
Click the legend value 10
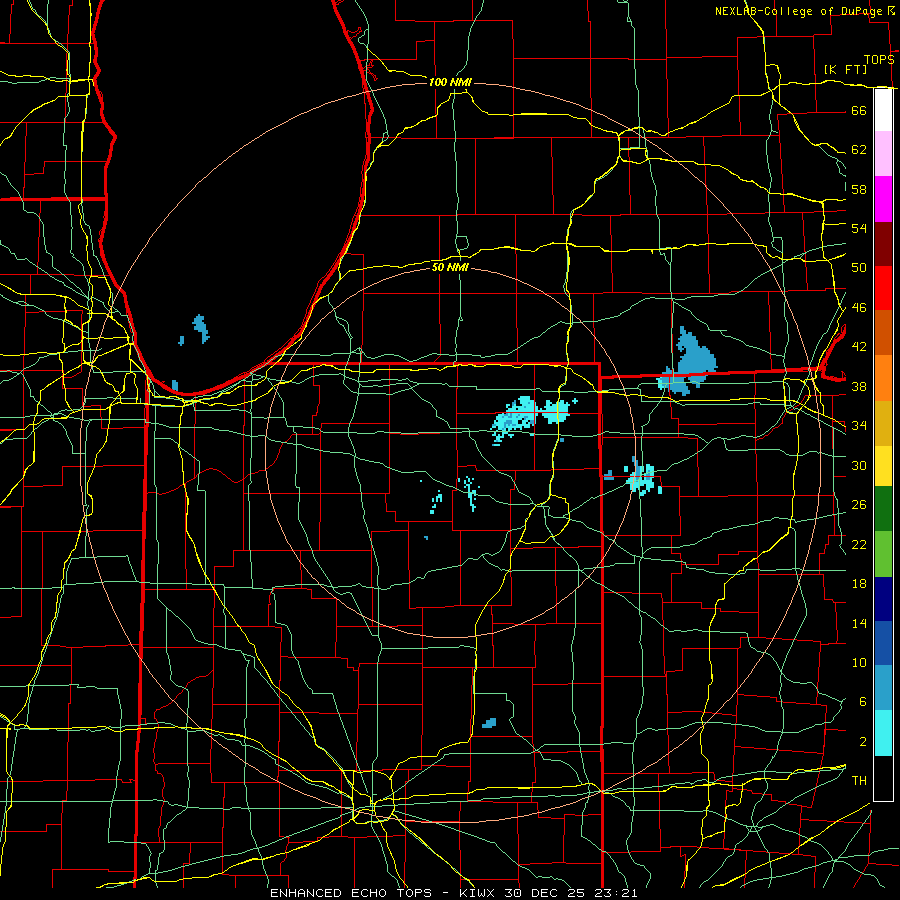859,662
